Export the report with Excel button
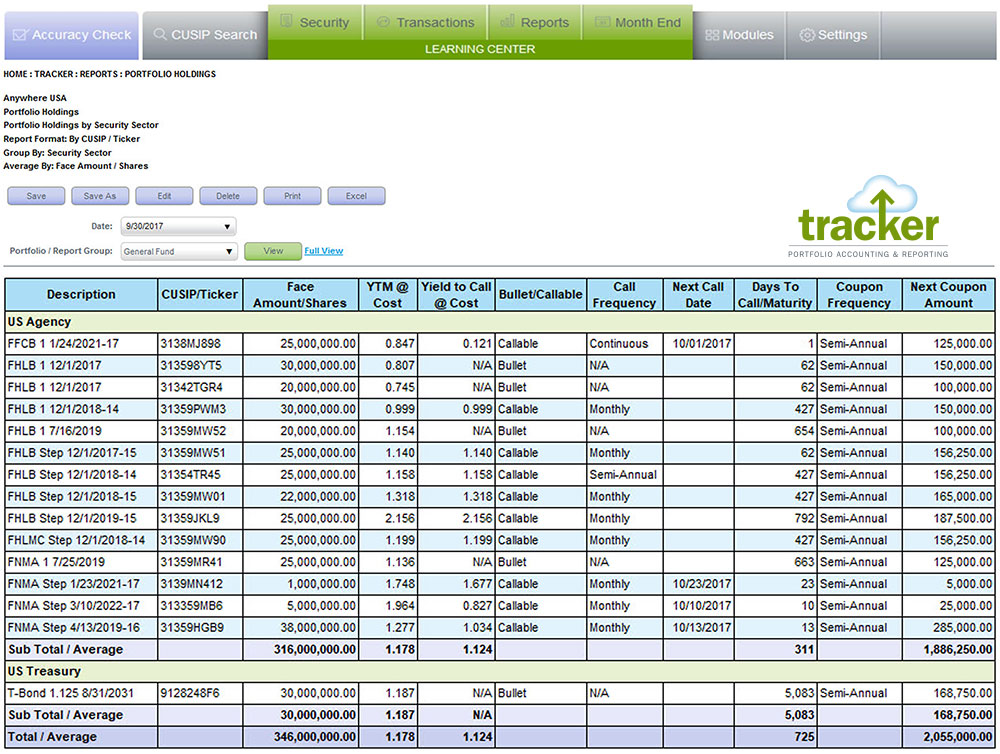The image size is (1000, 754). point(356,196)
